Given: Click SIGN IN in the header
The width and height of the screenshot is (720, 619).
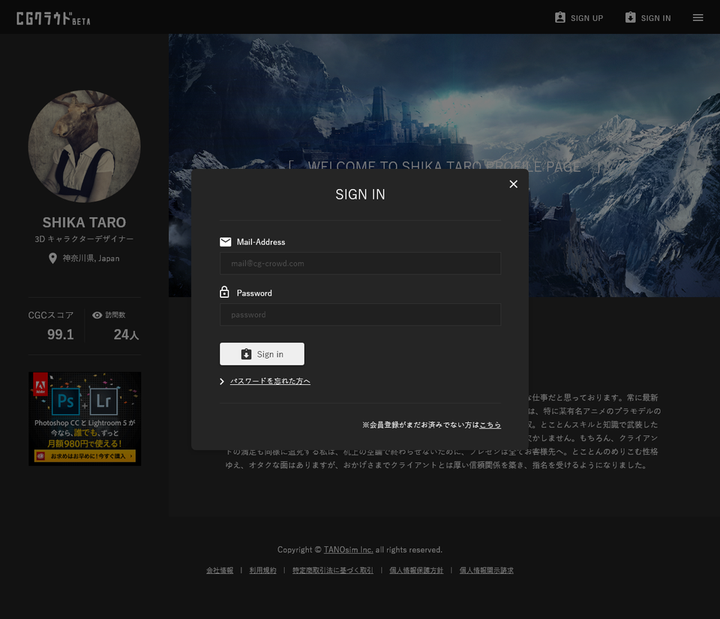Looking at the screenshot, I should [648, 18].
